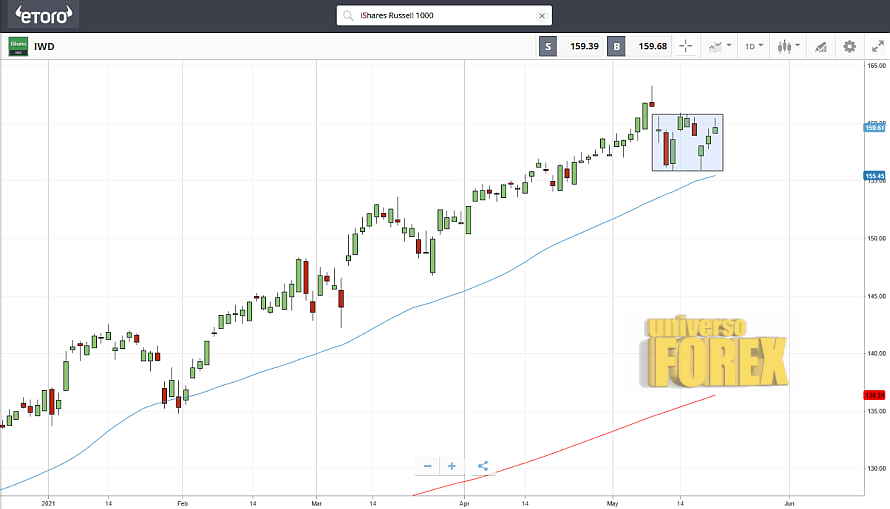Open the candlestick chart type dropdown
The height and width of the screenshot is (509, 890).
click(789, 46)
